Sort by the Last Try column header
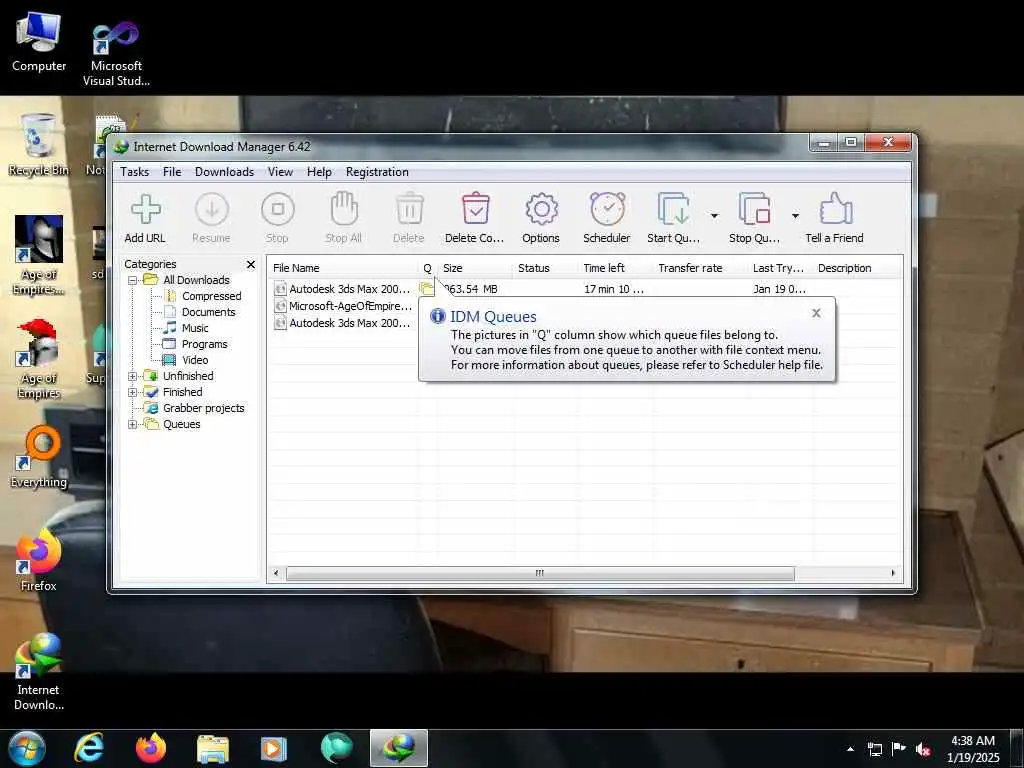Image resolution: width=1024 pixels, height=768 pixels. [780, 268]
